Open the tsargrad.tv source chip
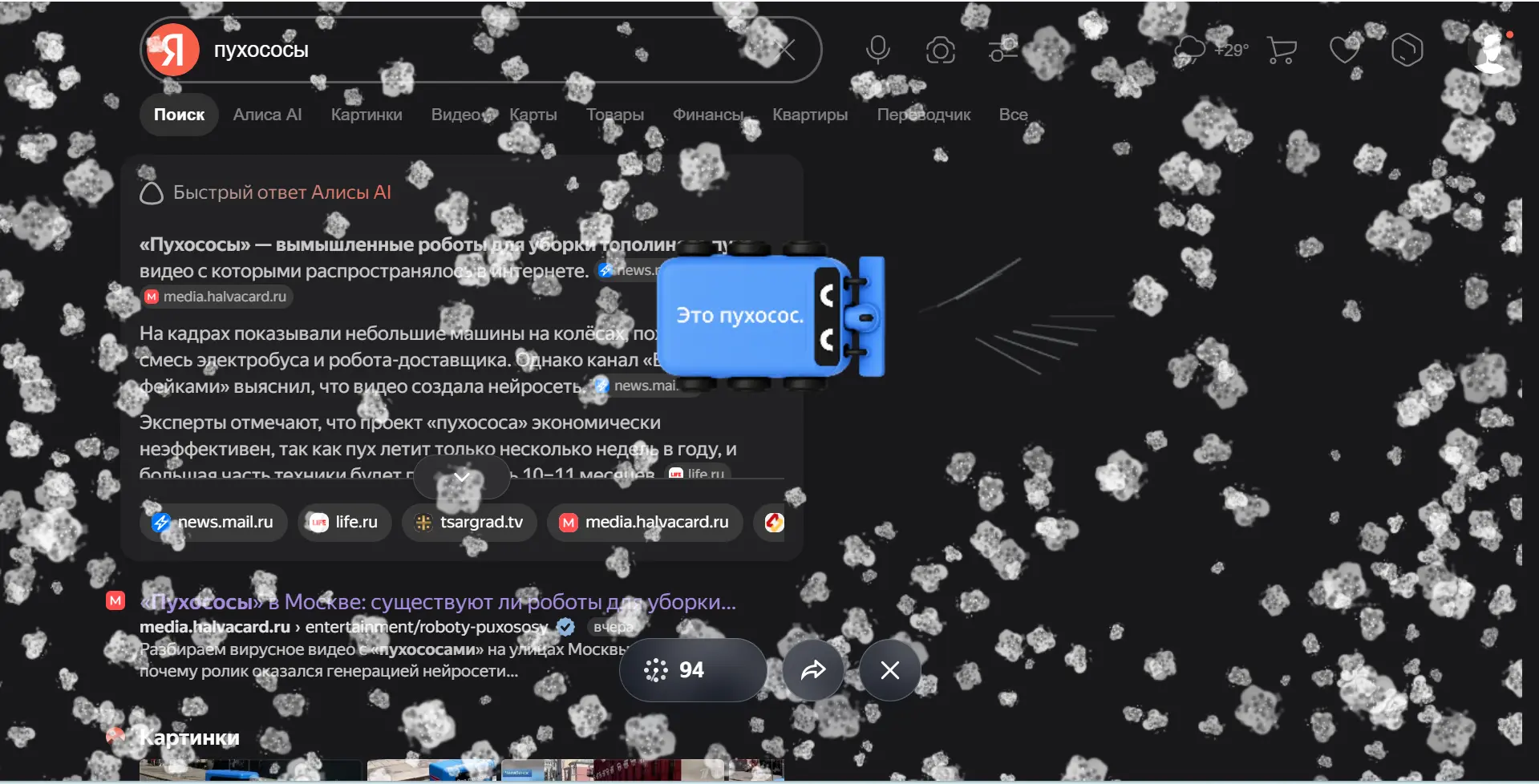 coord(469,523)
